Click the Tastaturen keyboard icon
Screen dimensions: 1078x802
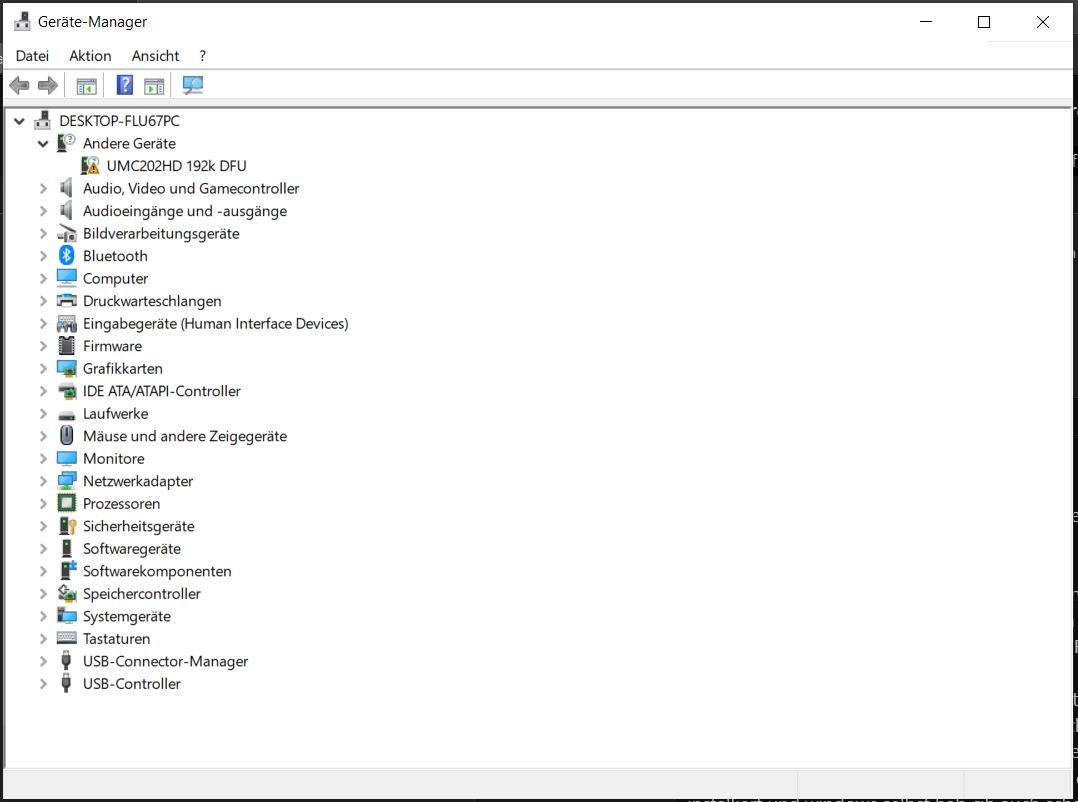(67, 638)
